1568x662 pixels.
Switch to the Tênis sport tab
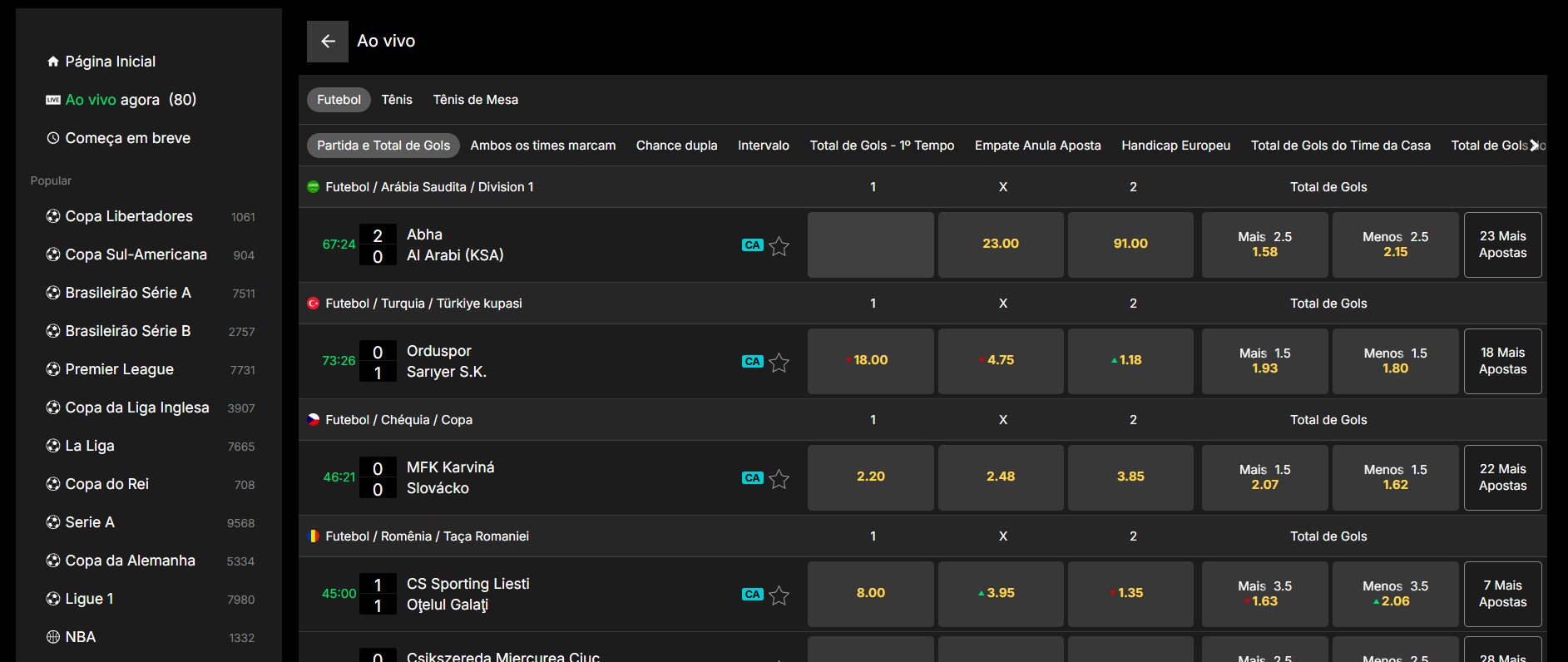pos(397,100)
